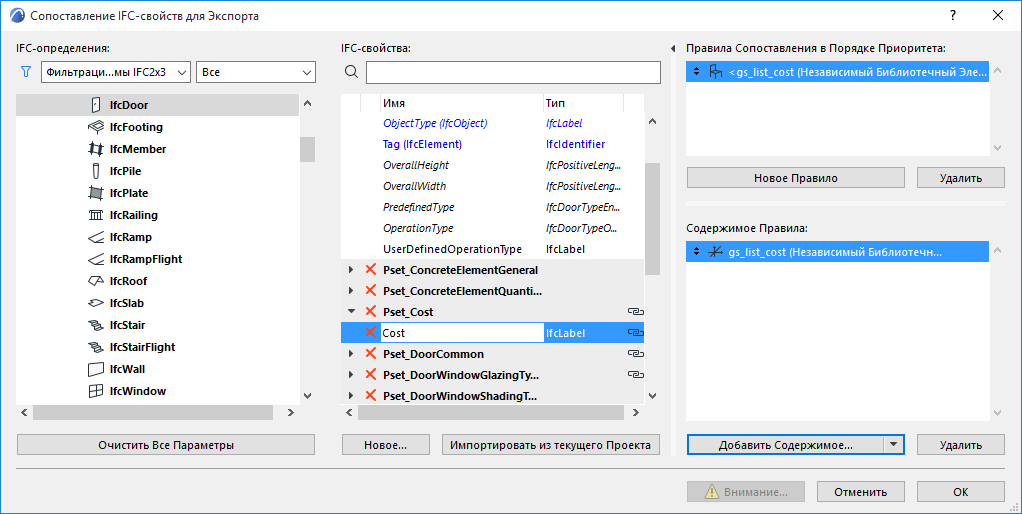Click IFC definitions horizontal scrollbar
The image size is (1022, 514).
pyautogui.click(x=153, y=412)
